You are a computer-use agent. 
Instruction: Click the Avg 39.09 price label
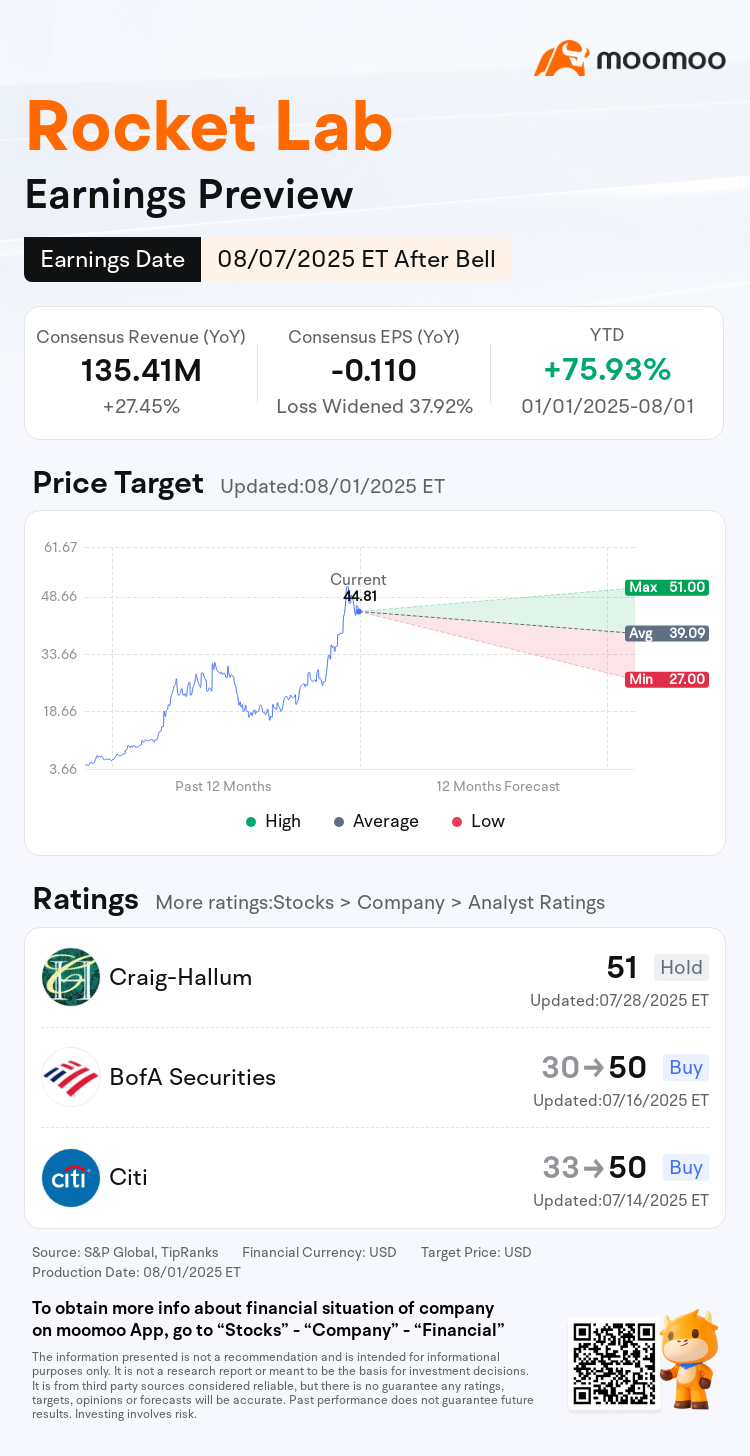coord(666,633)
